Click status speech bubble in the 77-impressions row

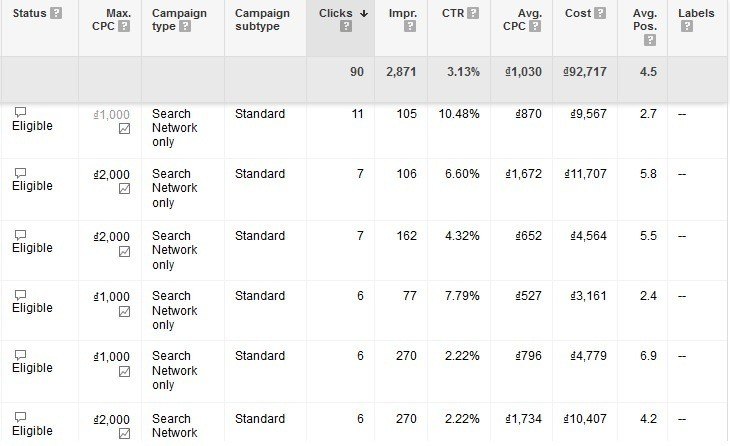tap(20, 295)
